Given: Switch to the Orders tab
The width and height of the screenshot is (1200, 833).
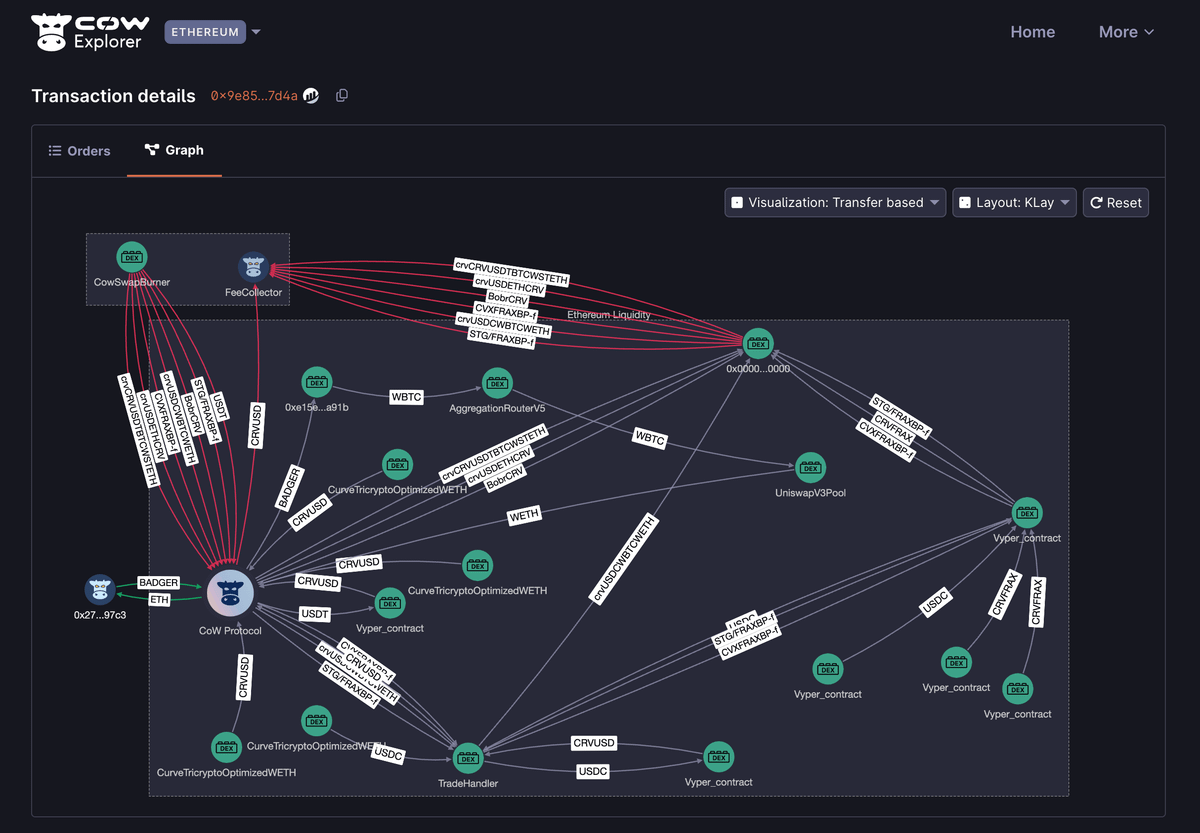Looking at the screenshot, I should pyautogui.click(x=80, y=151).
